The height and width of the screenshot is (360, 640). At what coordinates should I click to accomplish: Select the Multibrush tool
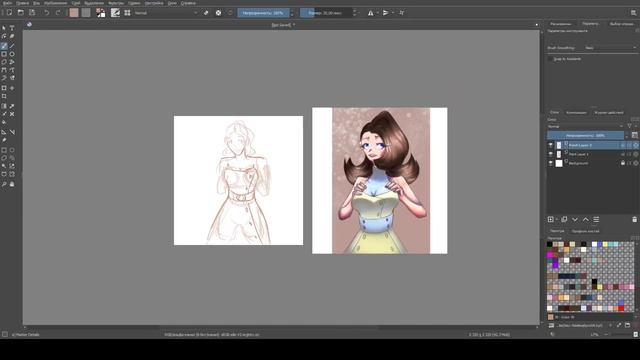pyautogui.click(x=12, y=78)
